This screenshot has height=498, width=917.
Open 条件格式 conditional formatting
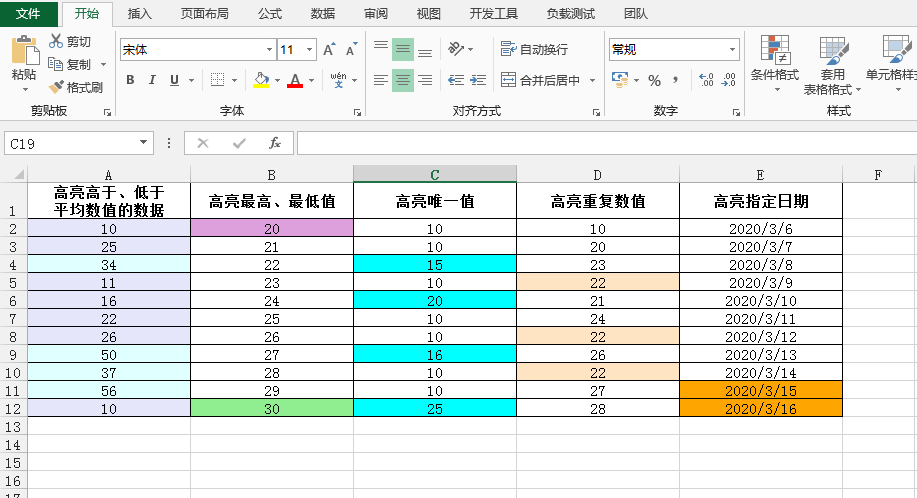[775, 63]
